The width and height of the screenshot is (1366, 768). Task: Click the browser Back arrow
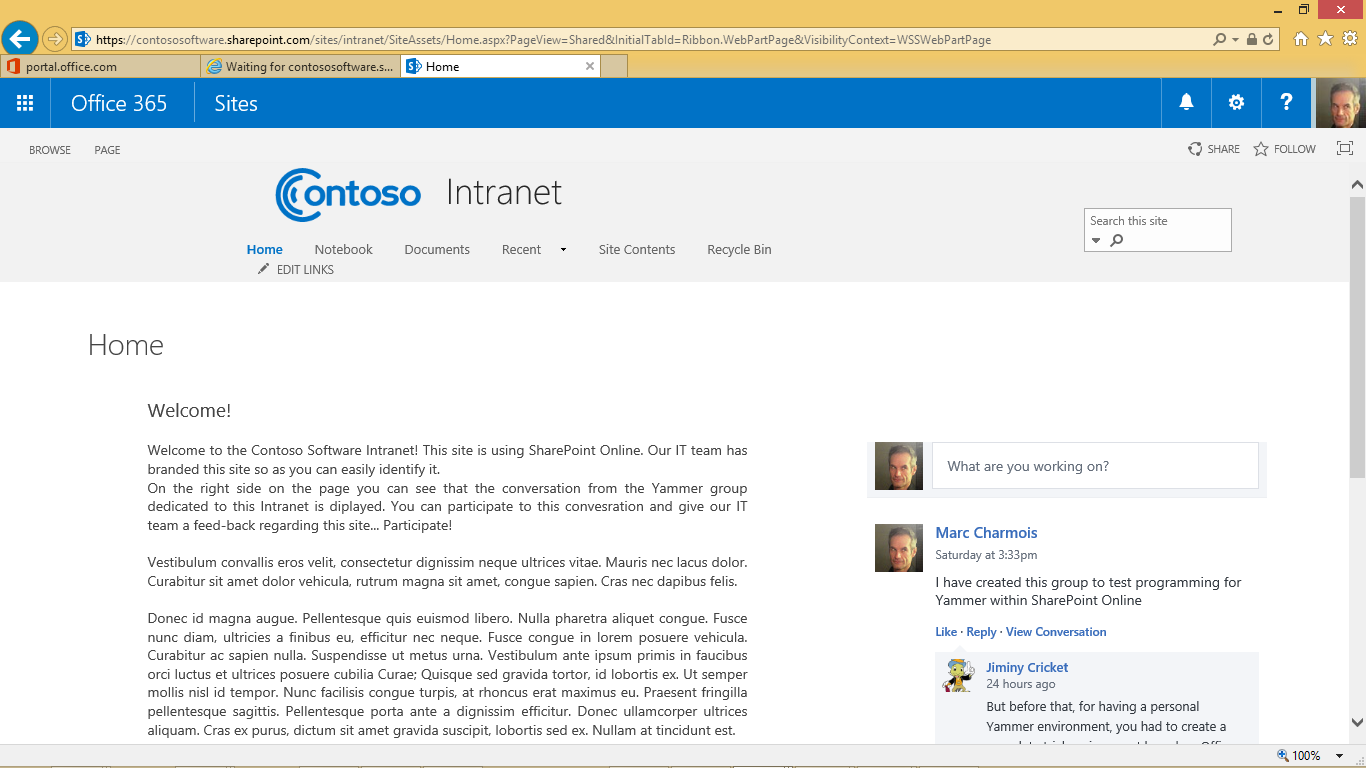click(20, 39)
